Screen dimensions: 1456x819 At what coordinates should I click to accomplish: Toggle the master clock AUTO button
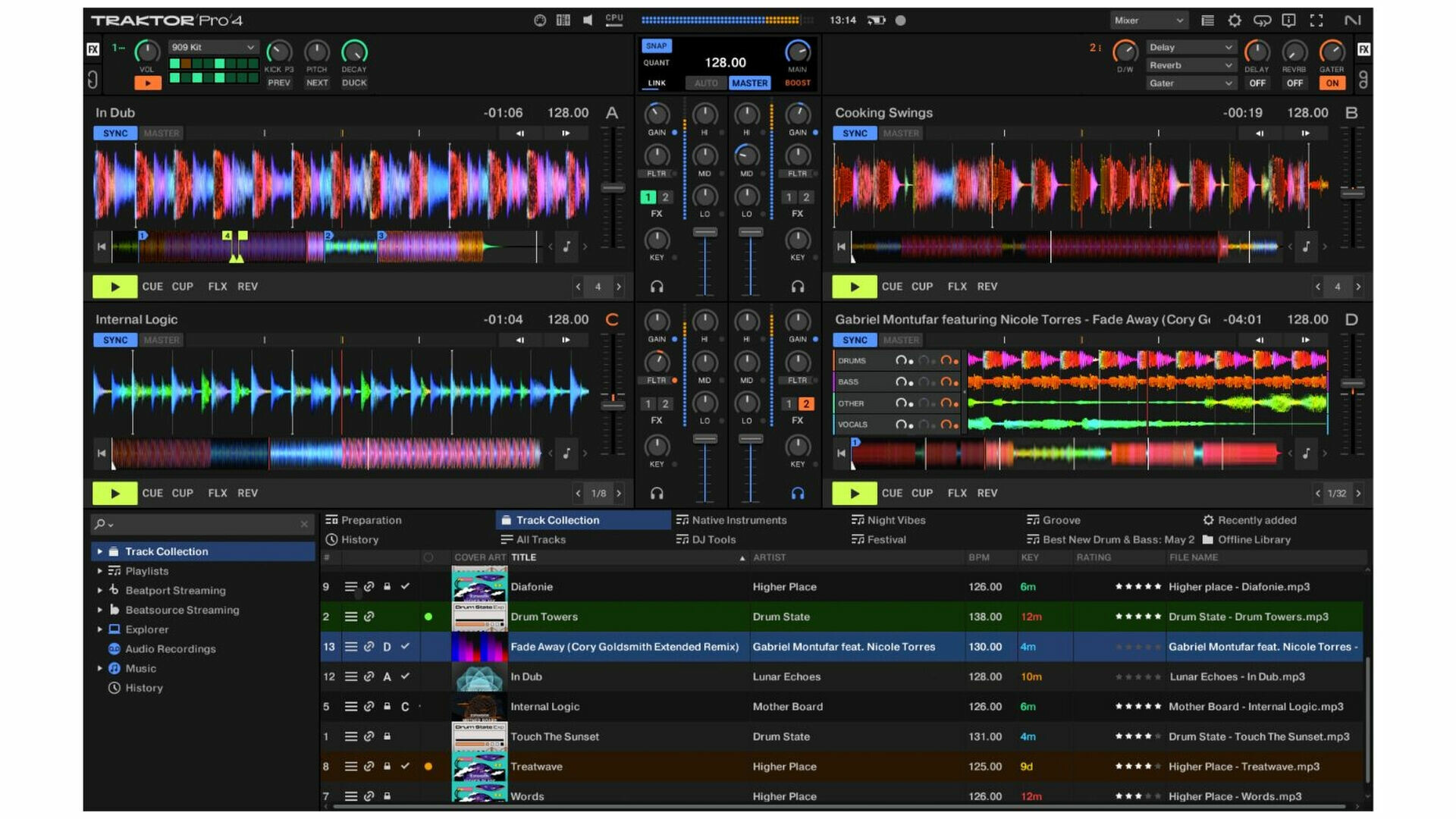[x=706, y=83]
